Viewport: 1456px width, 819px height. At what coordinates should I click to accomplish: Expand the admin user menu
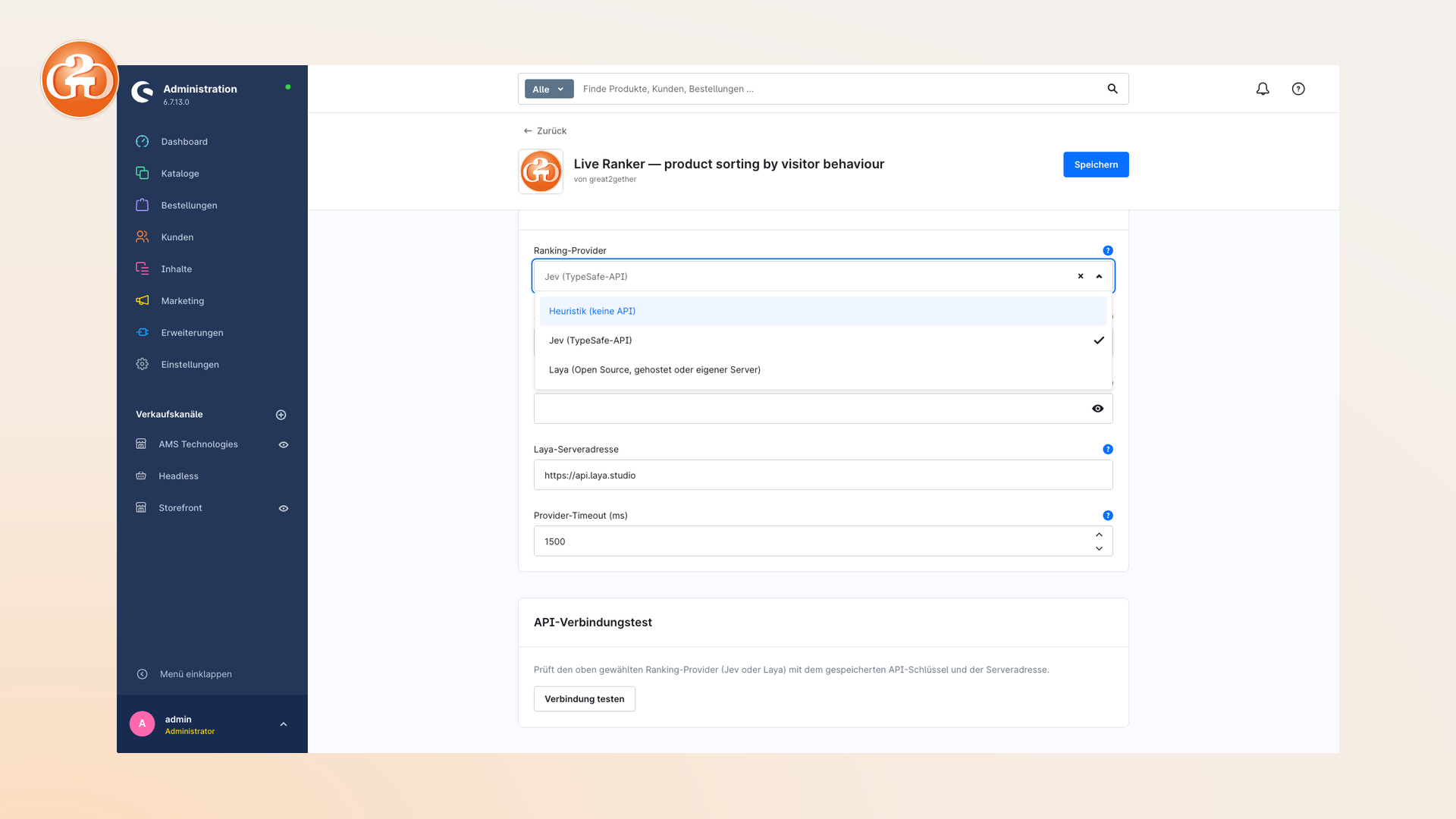284,724
